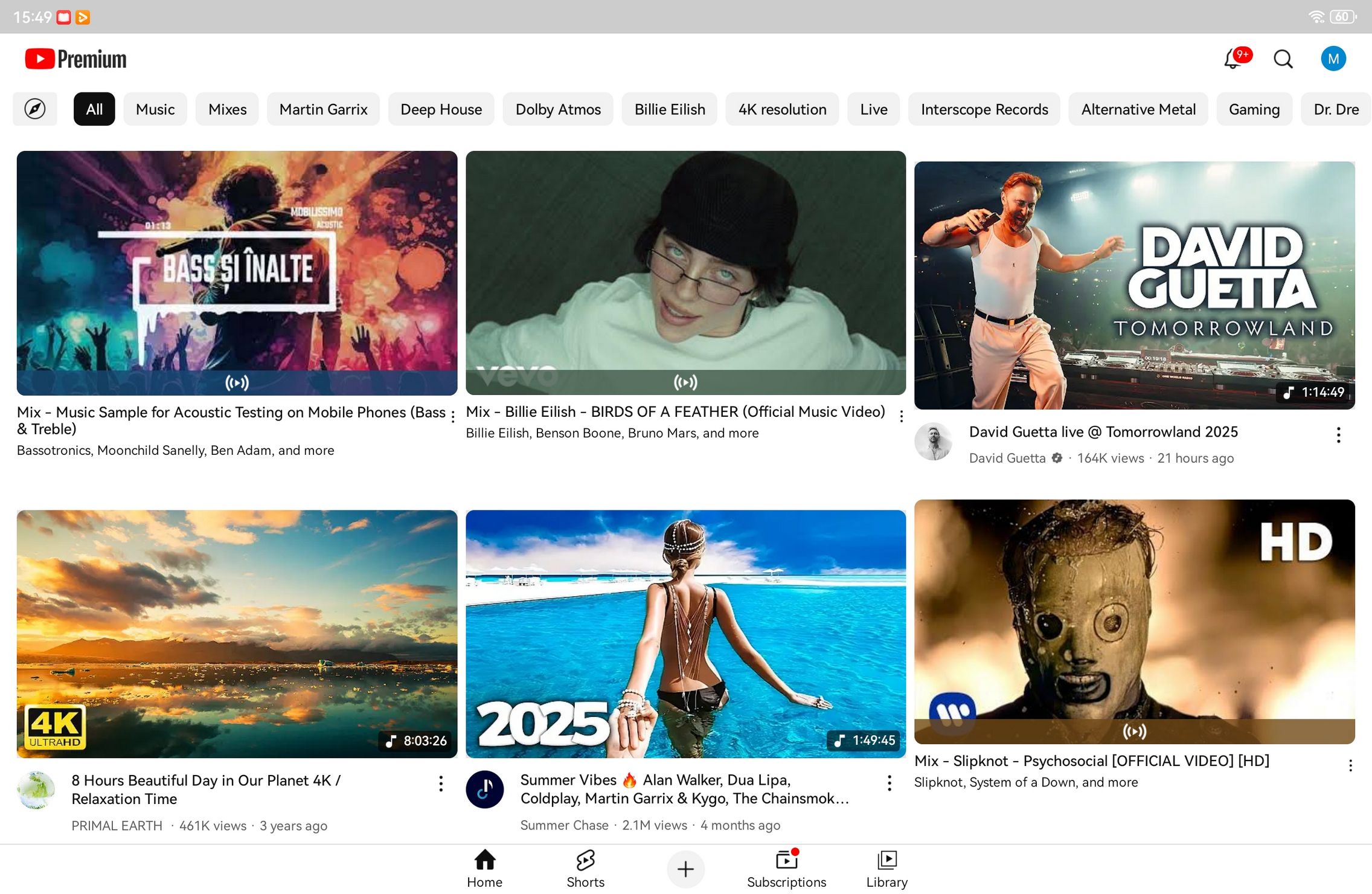Image resolution: width=1372 pixels, height=894 pixels.
Task: Play the 4K Ultra HD sunset thumbnail
Action: click(237, 634)
